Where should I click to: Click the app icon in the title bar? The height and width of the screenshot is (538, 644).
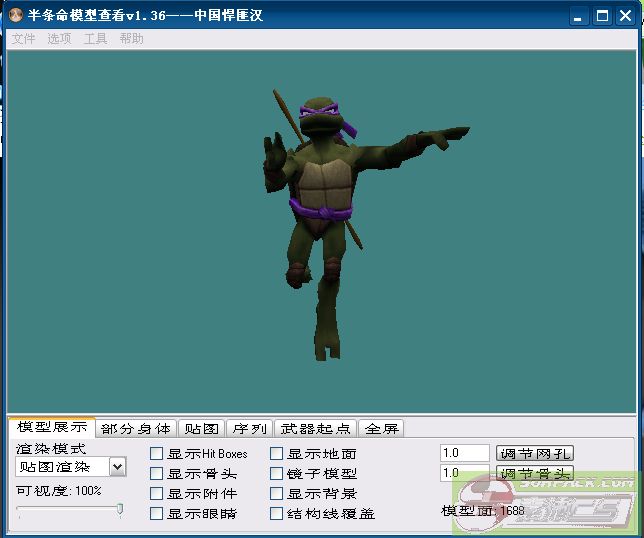pyautogui.click(x=17, y=16)
